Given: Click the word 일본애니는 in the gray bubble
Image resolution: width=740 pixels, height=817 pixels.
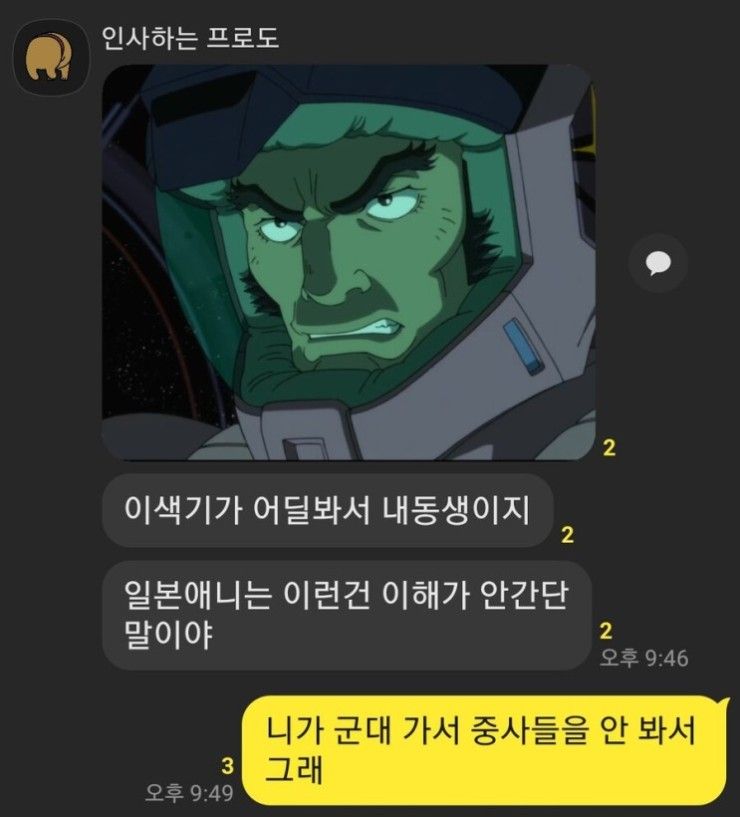Looking at the screenshot, I should click(198, 595).
